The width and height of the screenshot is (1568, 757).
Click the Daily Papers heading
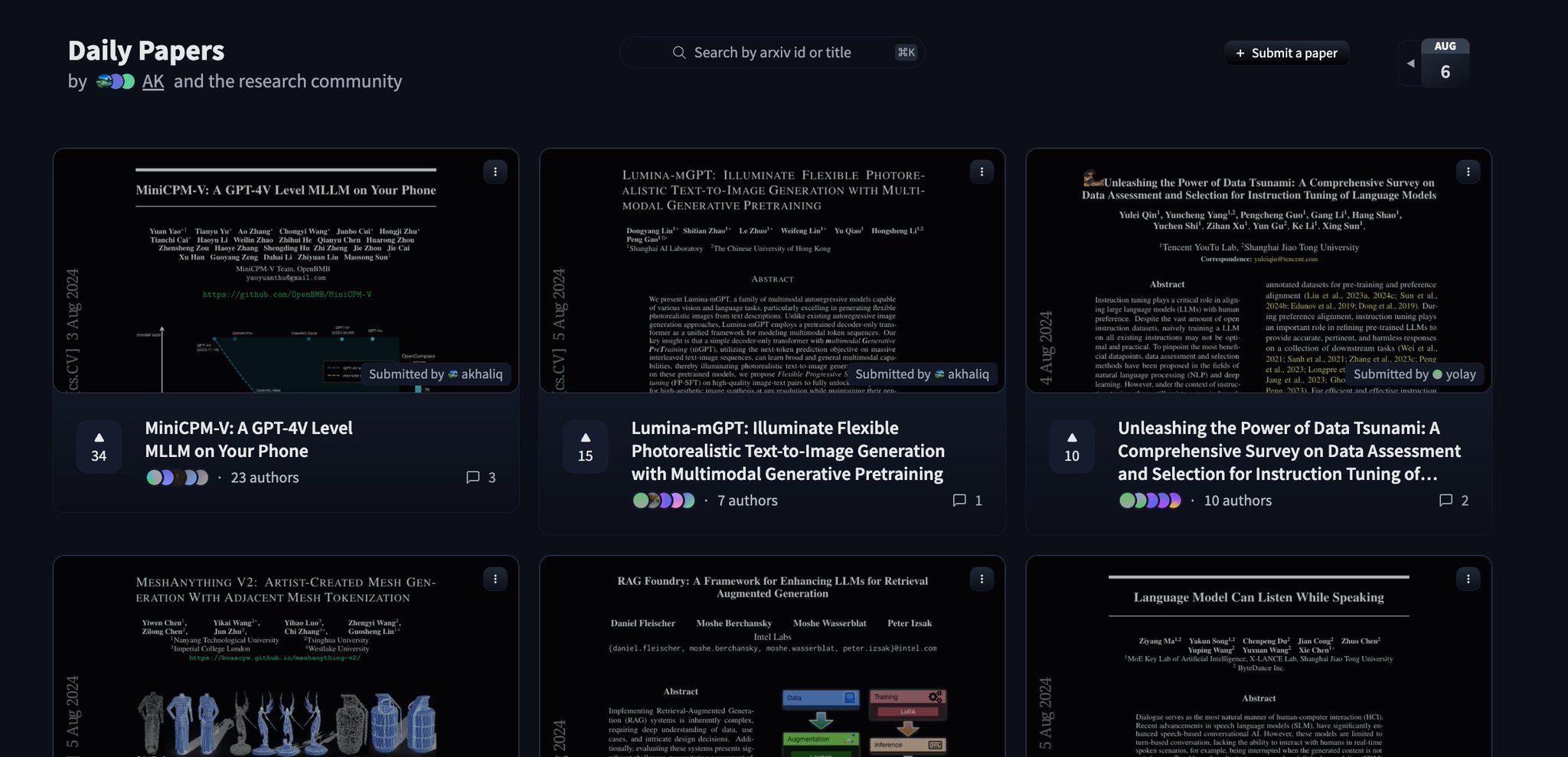[146, 51]
